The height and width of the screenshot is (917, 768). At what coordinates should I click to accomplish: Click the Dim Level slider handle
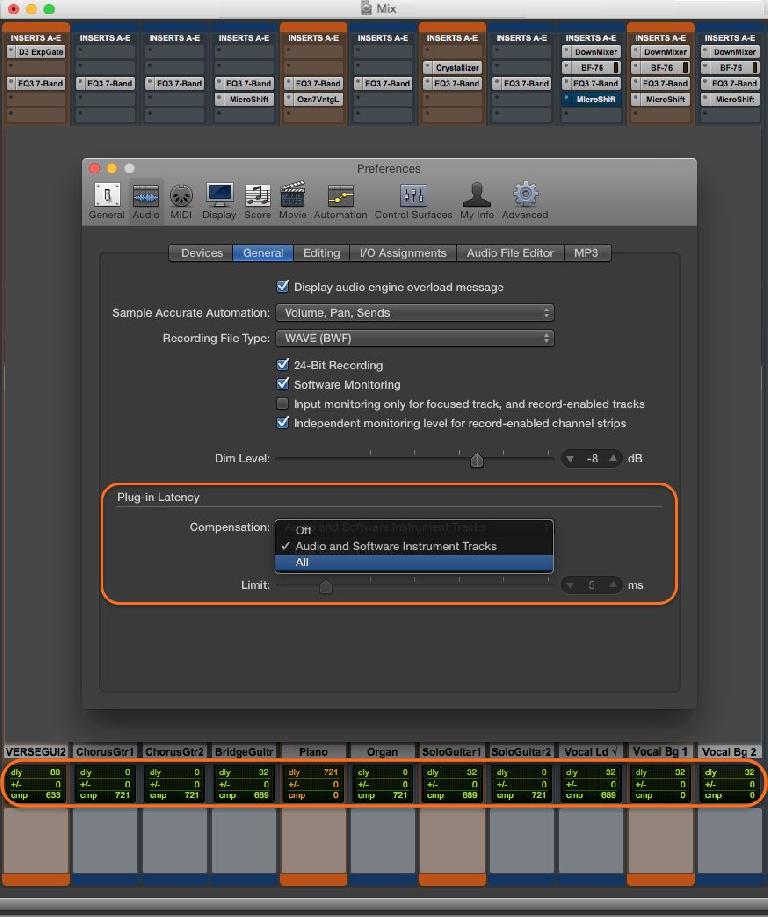click(477, 460)
